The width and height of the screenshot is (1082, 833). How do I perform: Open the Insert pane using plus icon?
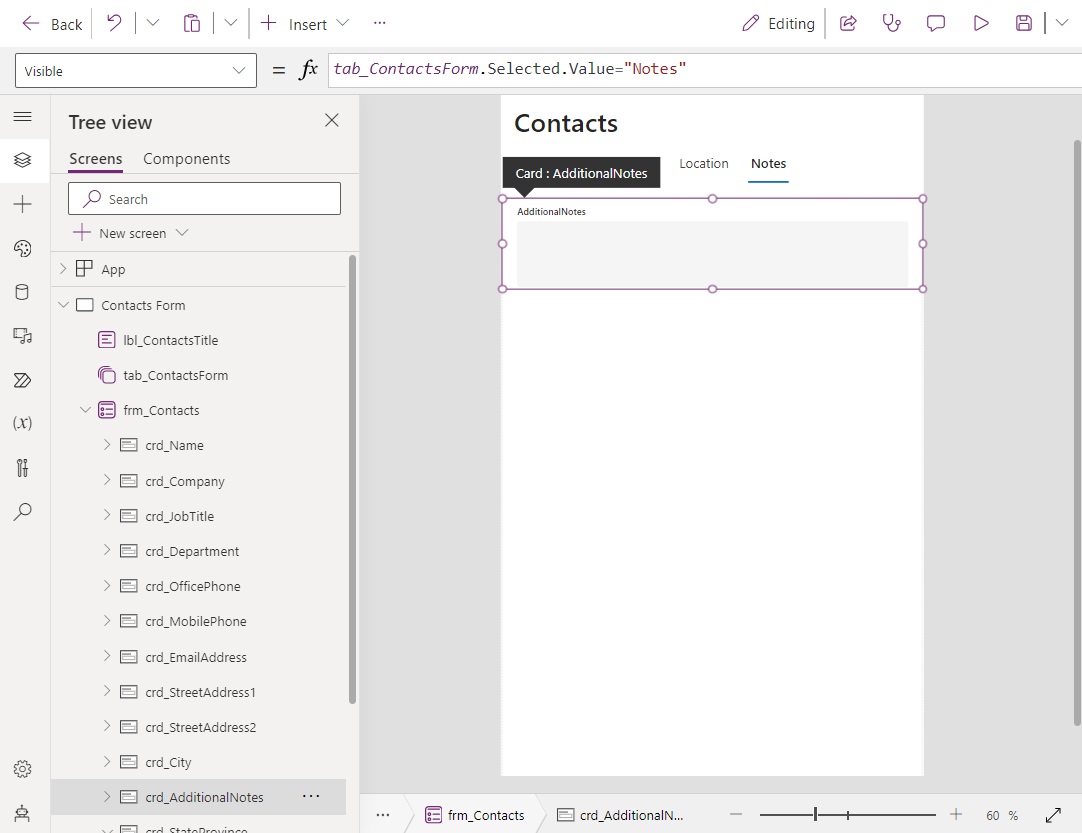point(22,204)
